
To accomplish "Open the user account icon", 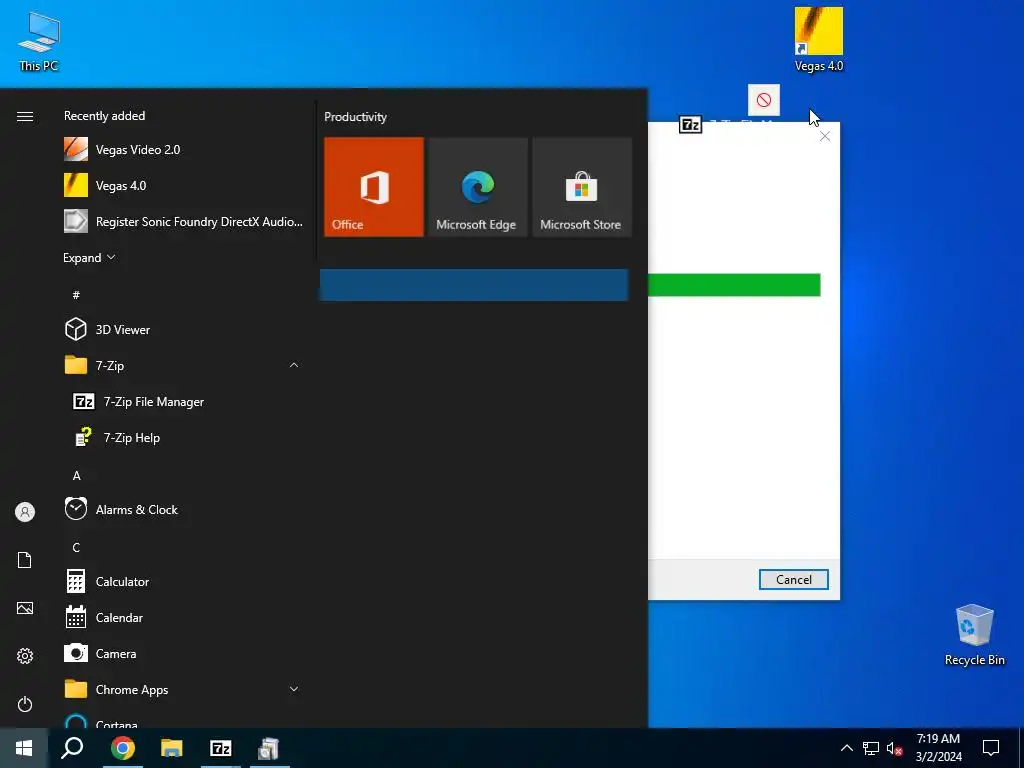I will [x=25, y=512].
